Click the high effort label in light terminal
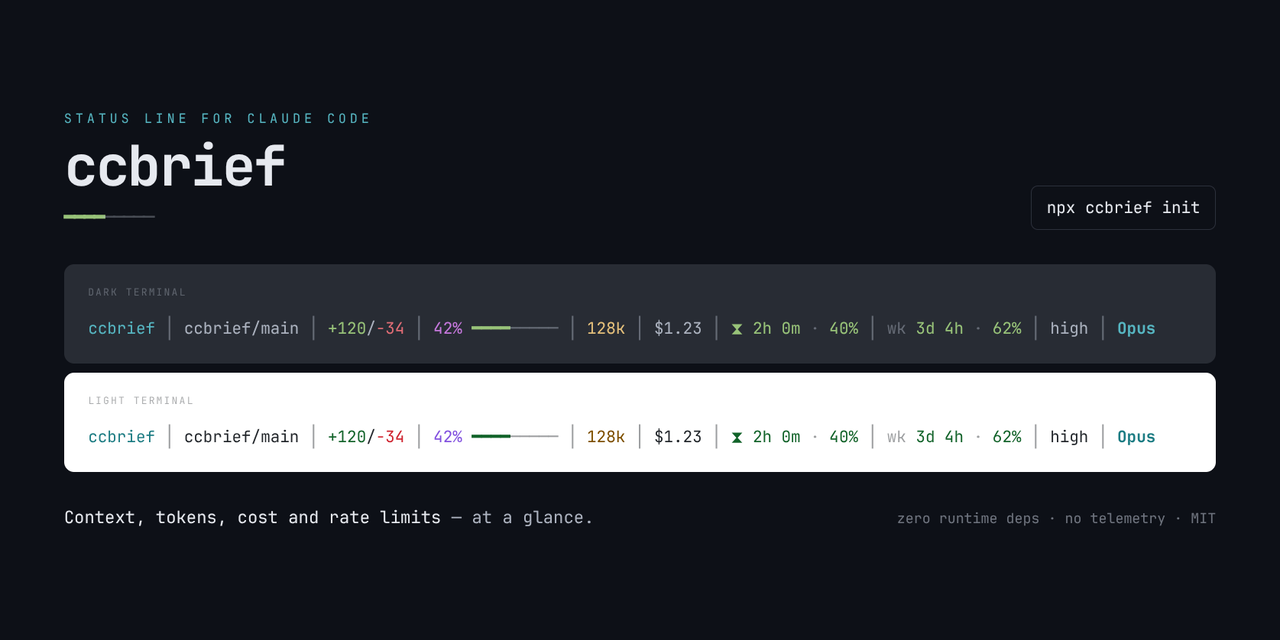The image size is (1280, 640). pos(1069,437)
